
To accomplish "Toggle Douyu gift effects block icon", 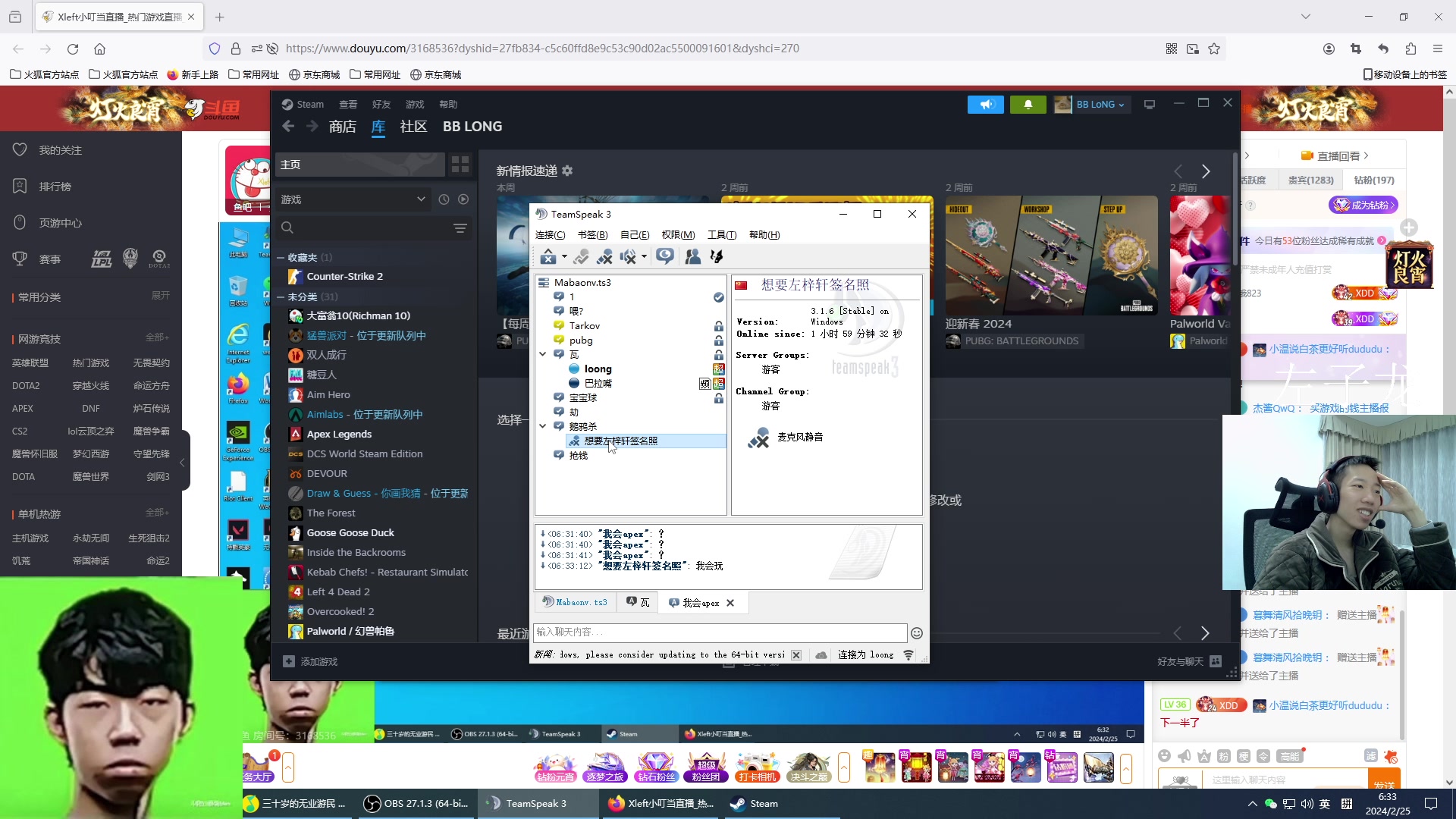I will coord(1390,756).
